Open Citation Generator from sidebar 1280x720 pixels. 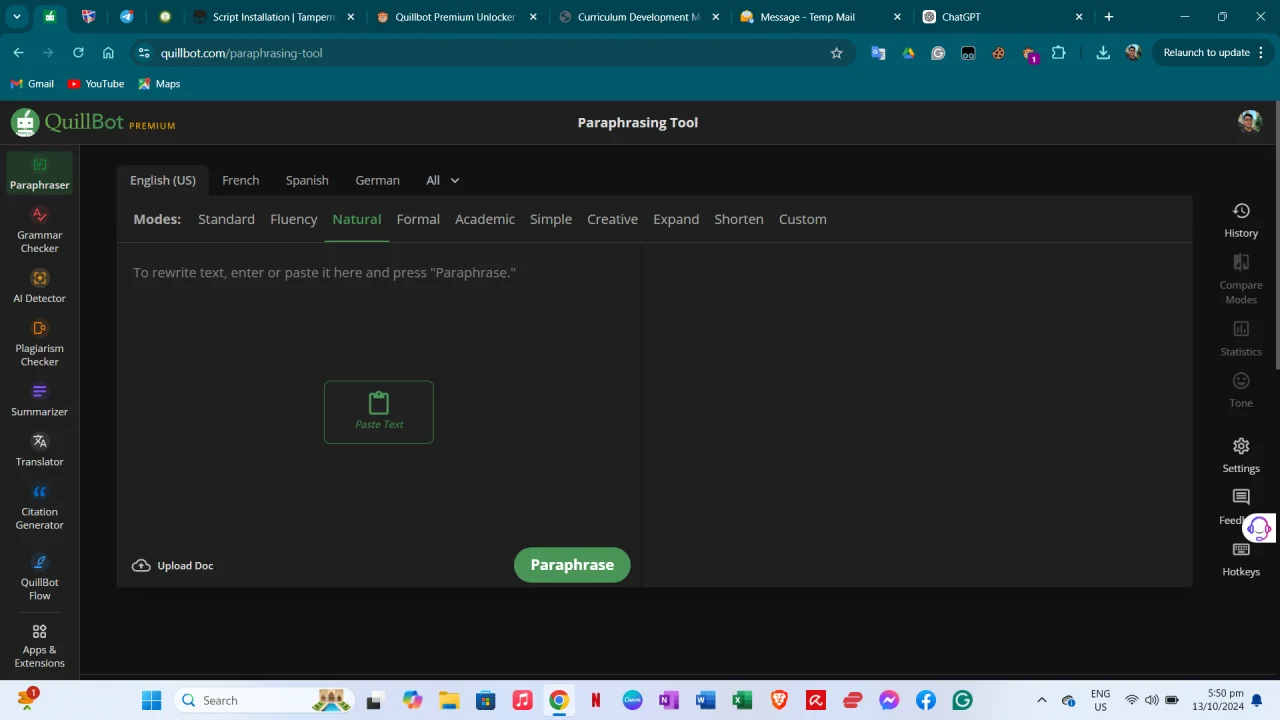coord(40,506)
